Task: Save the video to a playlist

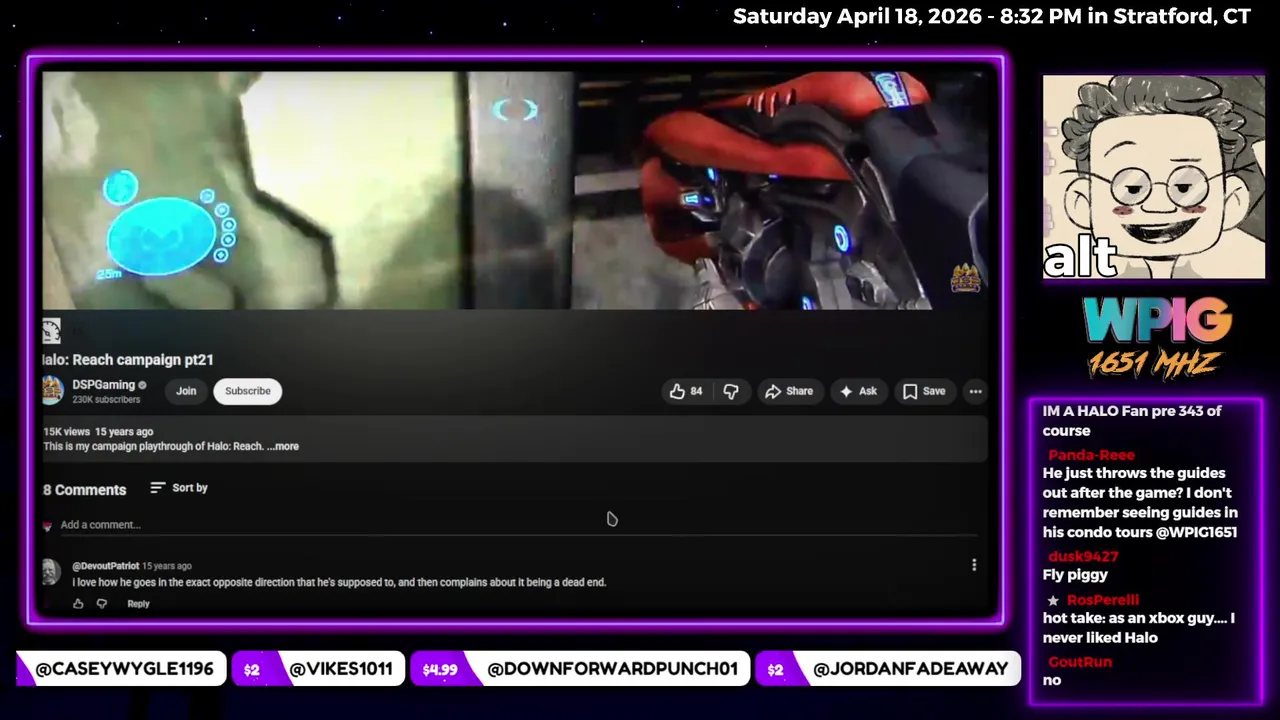Action: (924, 391)
